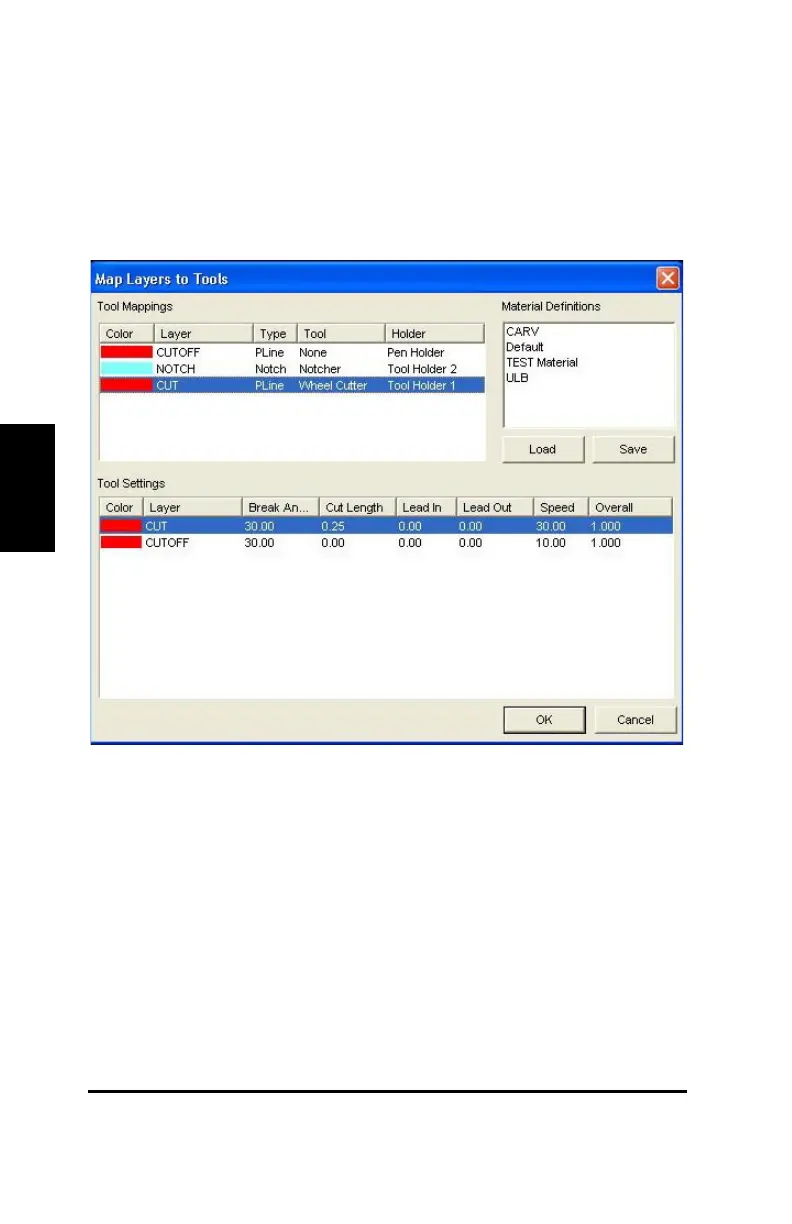Close the Map Layers to Tools dialog
The image size is (792, 1224).
667,278
